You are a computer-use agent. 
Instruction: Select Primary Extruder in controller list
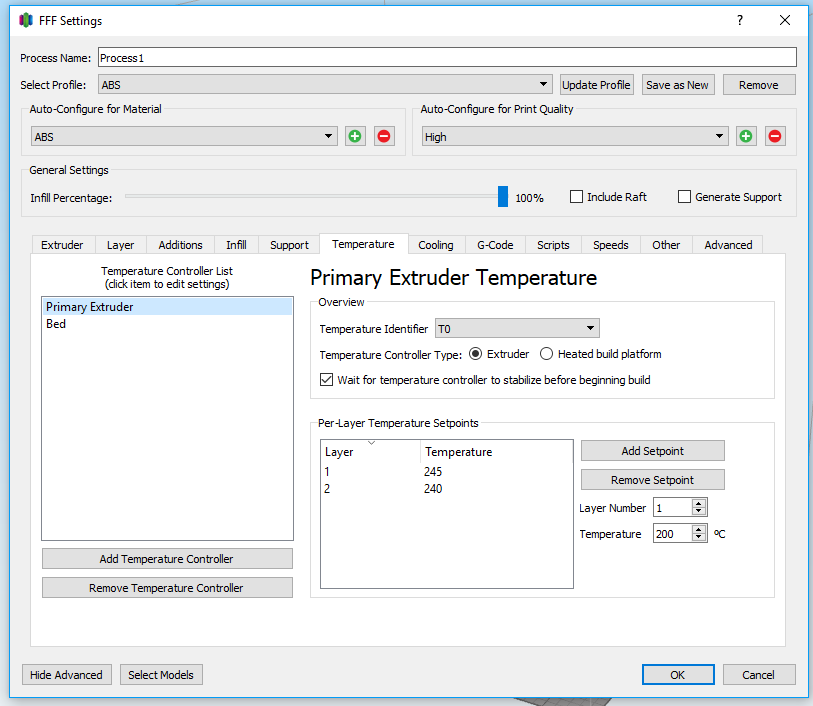click(x=167, y=307)
